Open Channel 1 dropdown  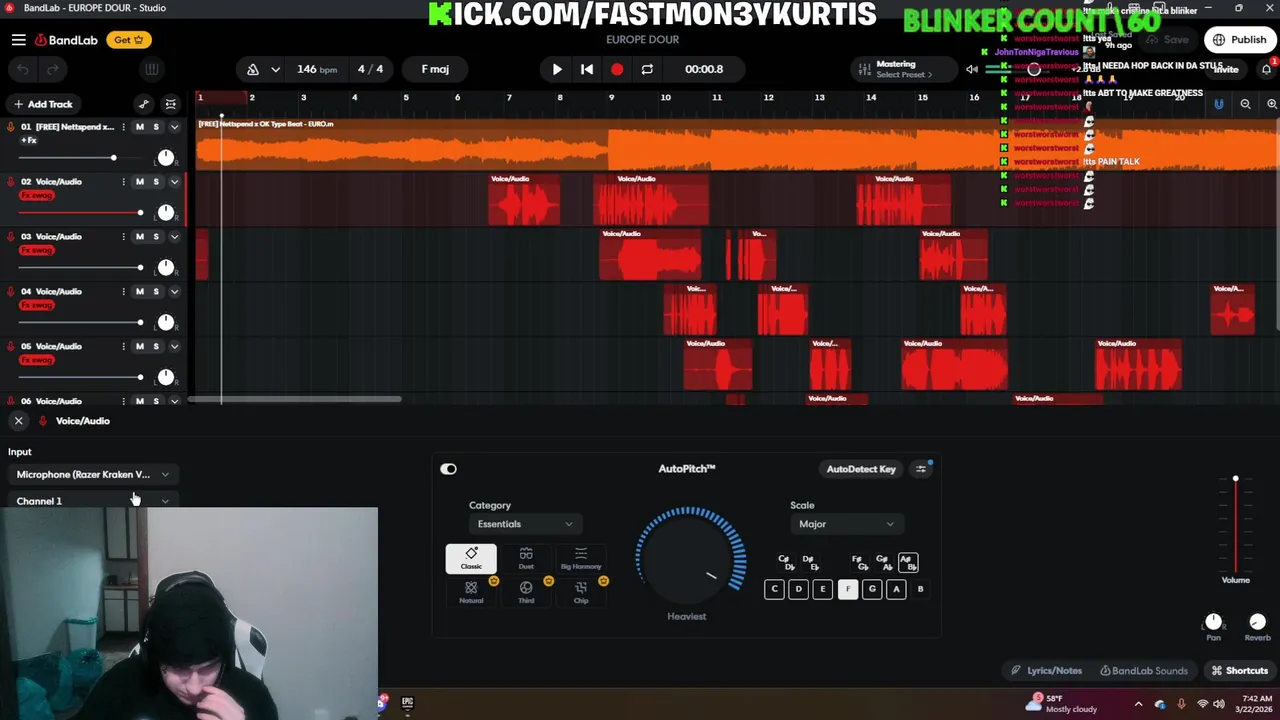tap(92, 500)
